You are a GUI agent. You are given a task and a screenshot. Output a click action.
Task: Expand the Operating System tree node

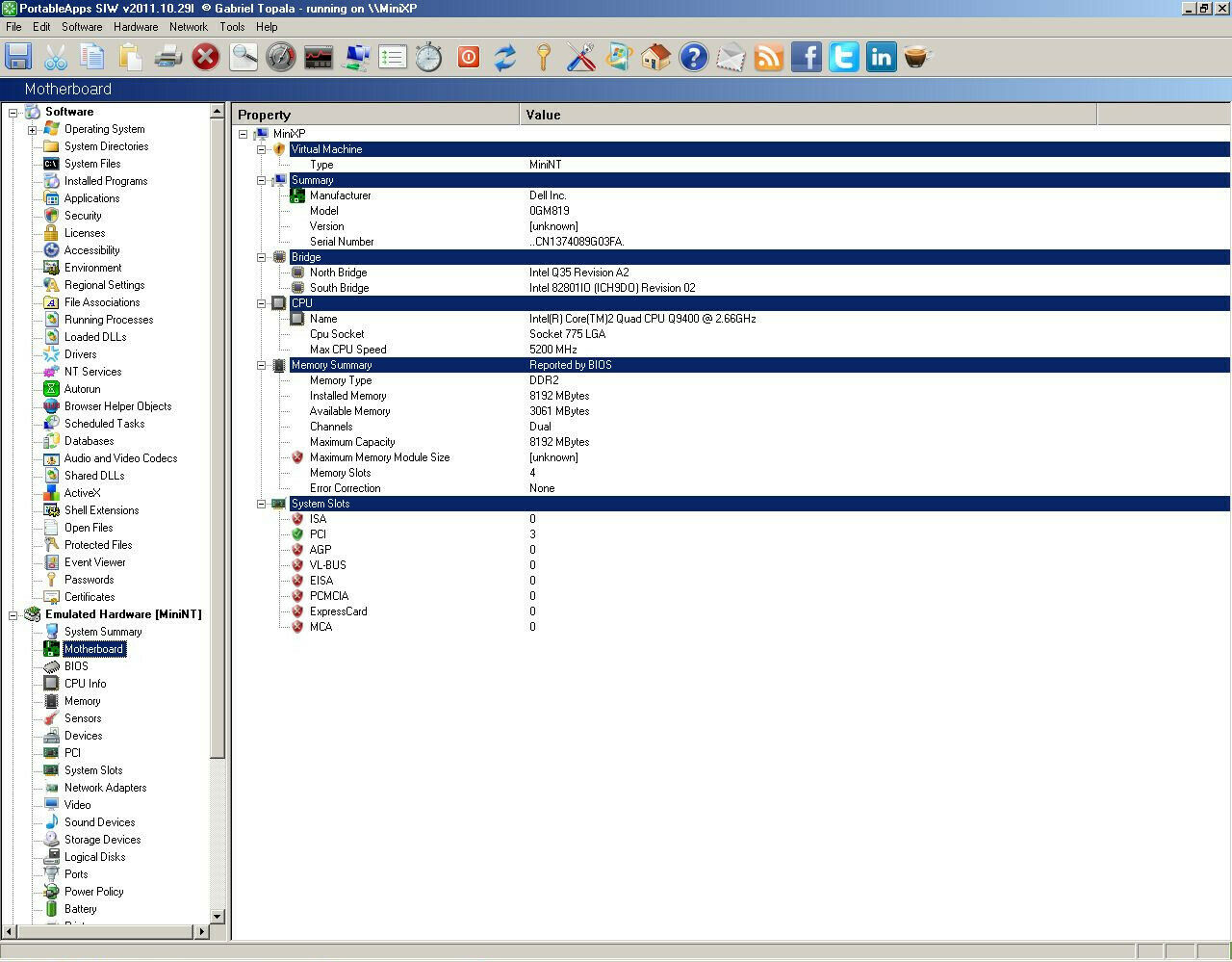click(x=32, y=130)
